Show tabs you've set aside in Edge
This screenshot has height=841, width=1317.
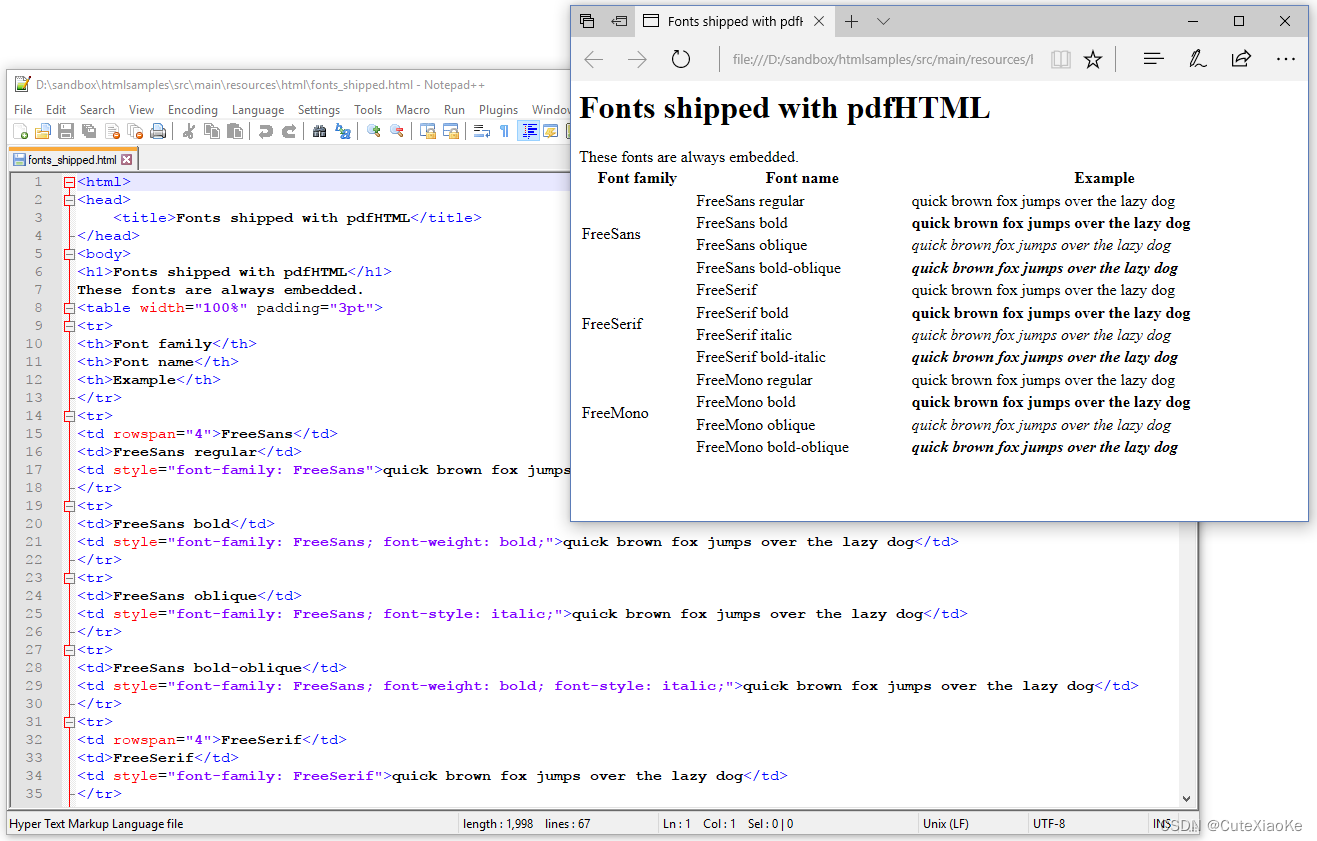pos(587,21)
